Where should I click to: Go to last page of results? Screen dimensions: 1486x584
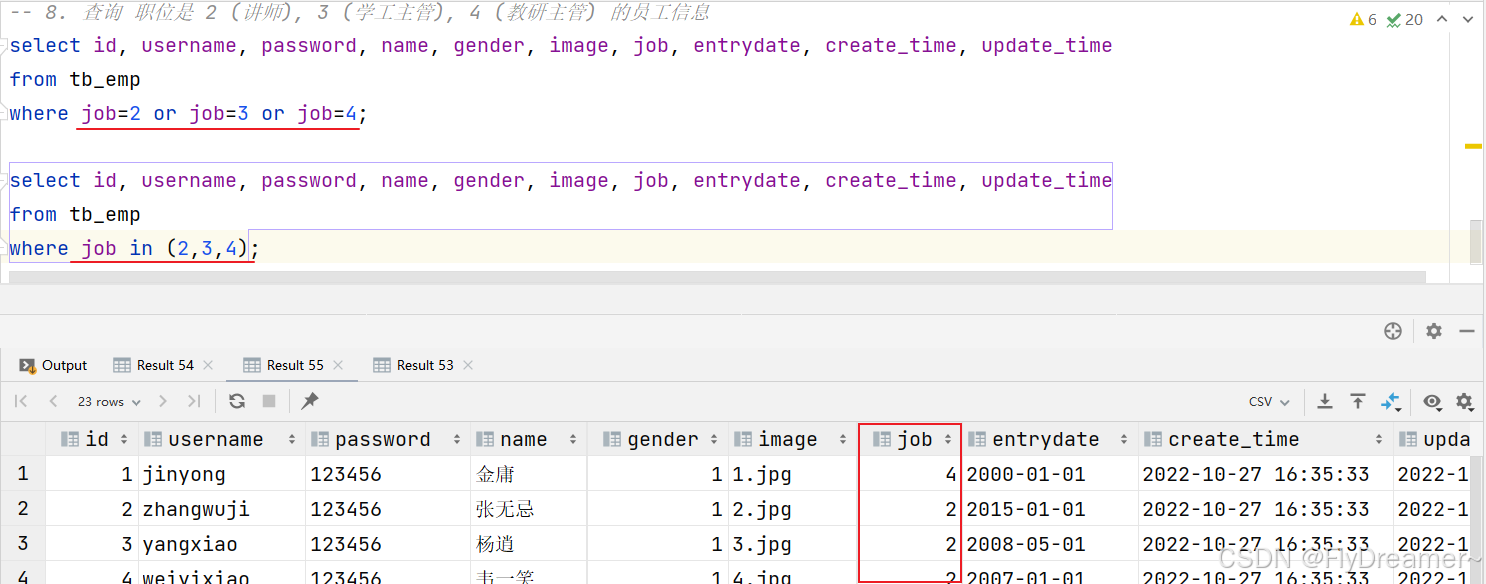[x=194, y=401]
